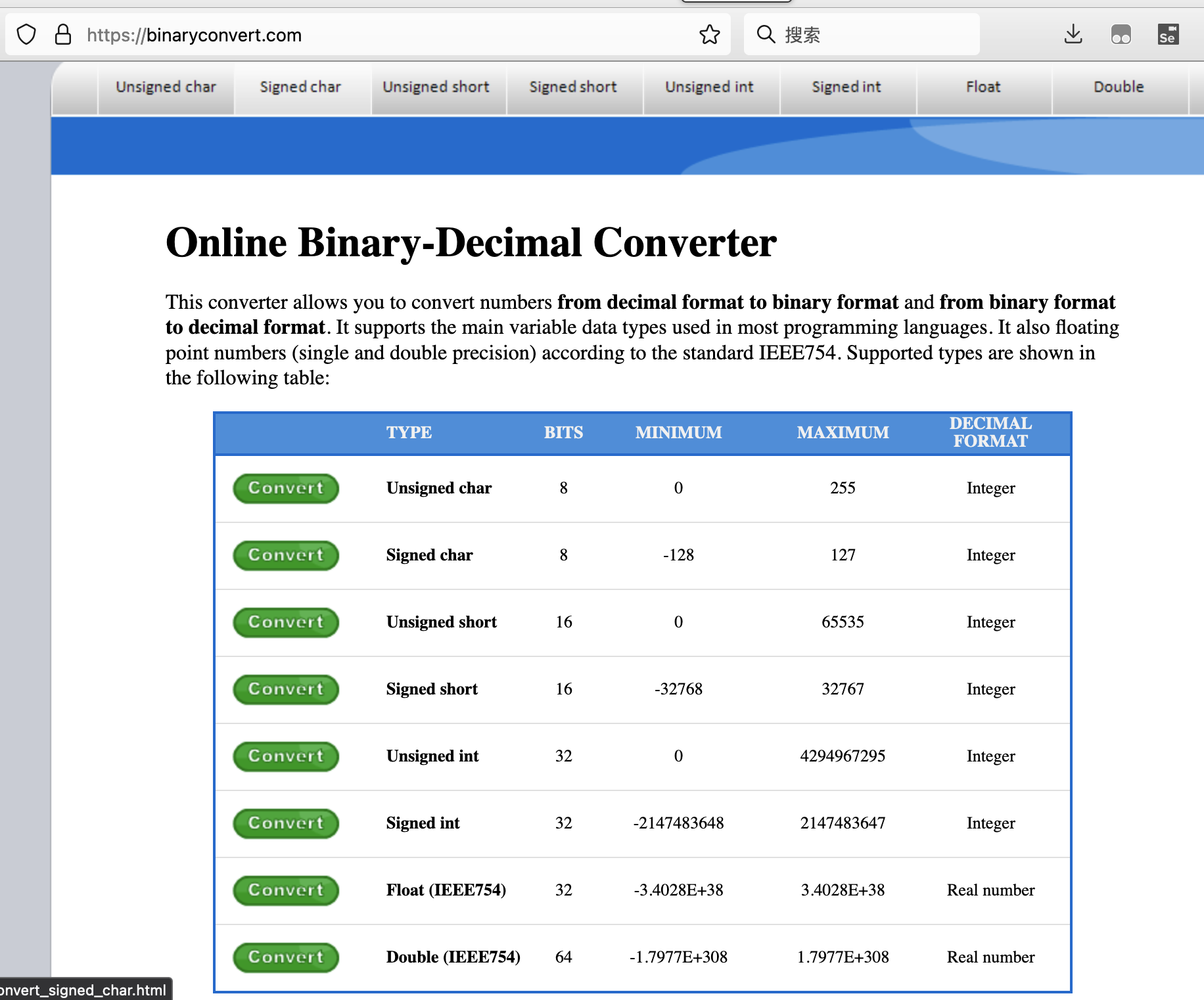
Task: Click the maximum value 65535
Action: 843,622
